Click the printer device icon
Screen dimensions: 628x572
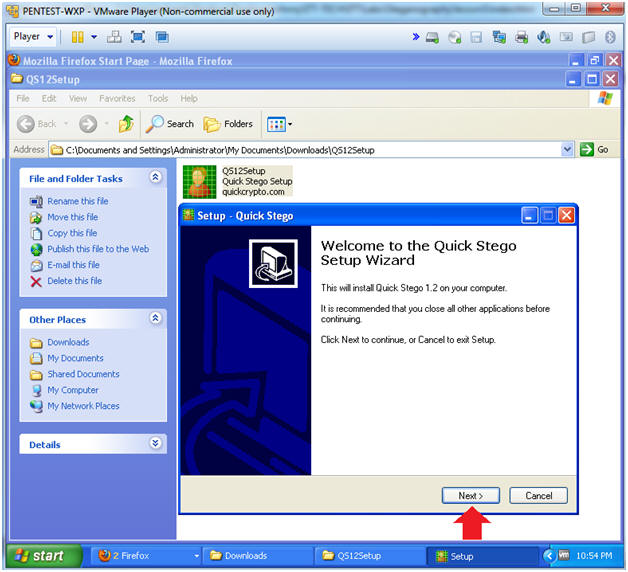(x=521, y=38)
